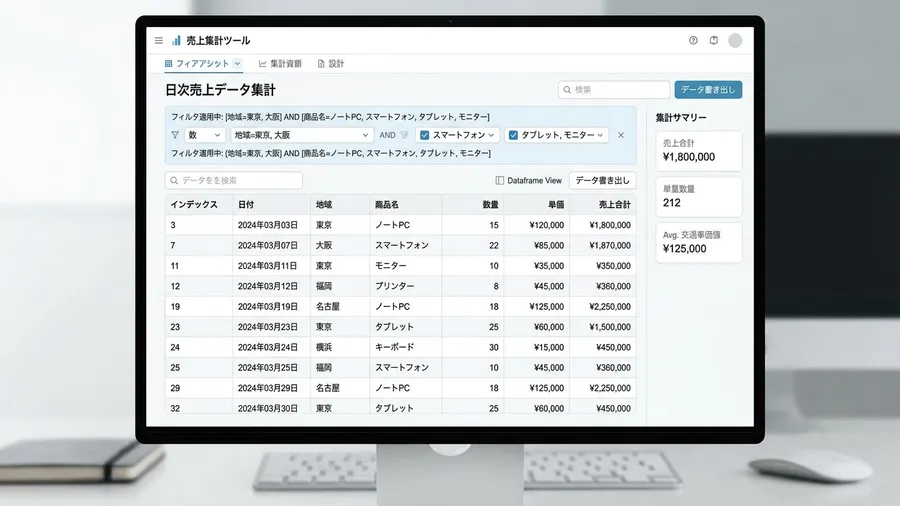Select row with index 32
Screen dimensions: 900x506
tap(401, 407)
